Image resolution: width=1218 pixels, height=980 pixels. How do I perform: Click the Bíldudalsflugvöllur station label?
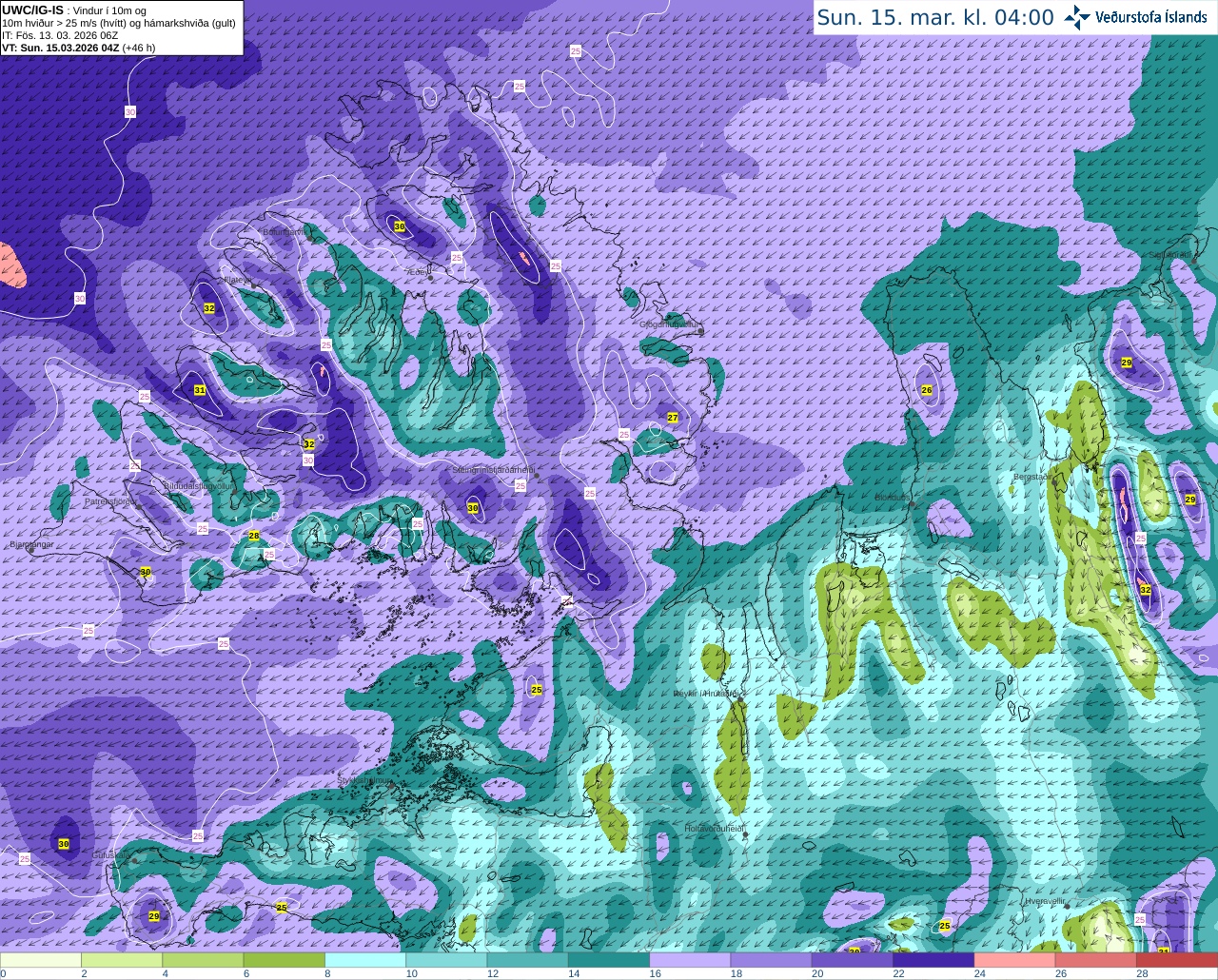(x=199, y=485)
